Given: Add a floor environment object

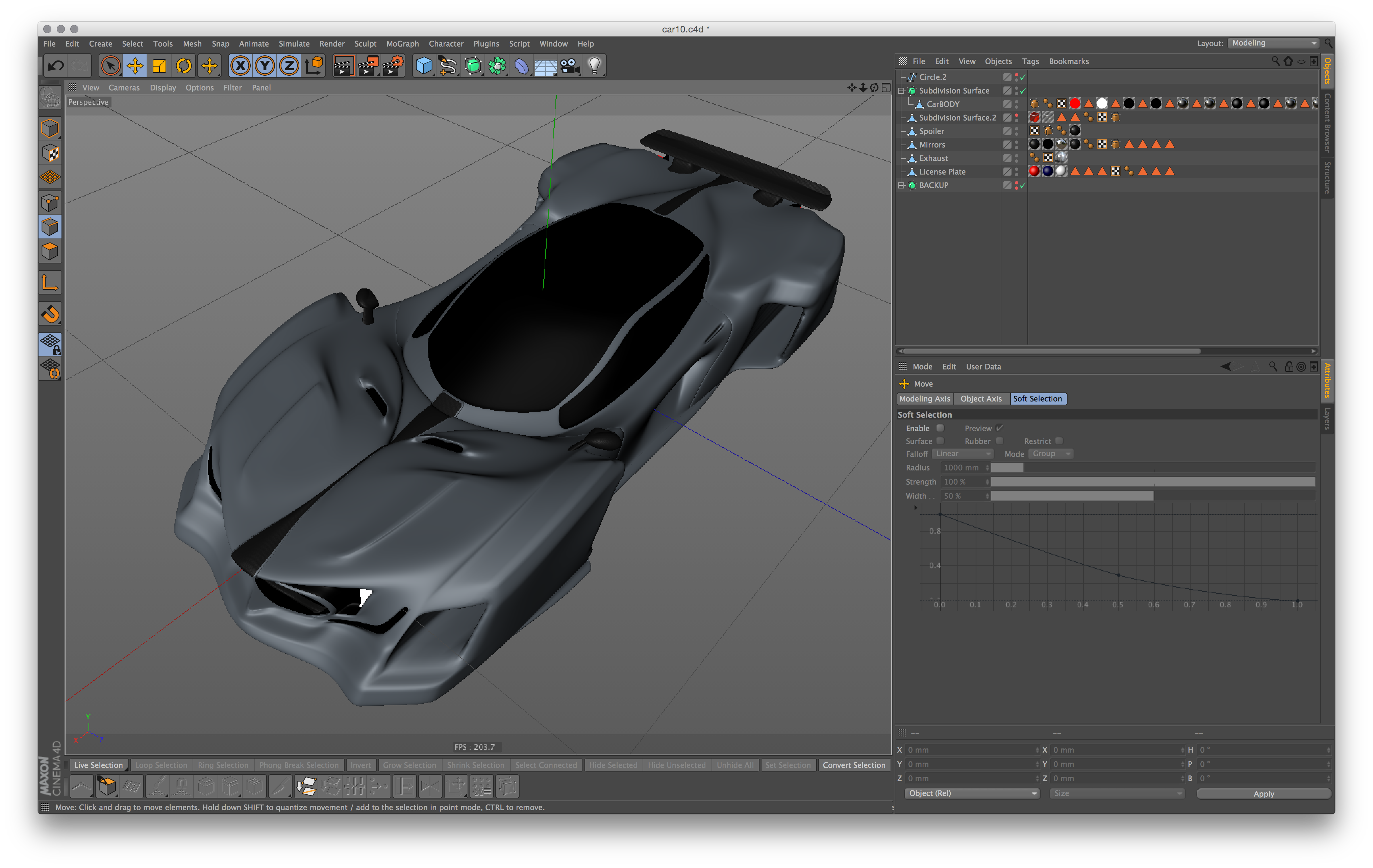Looking at the screenshot, I should 546,66.
